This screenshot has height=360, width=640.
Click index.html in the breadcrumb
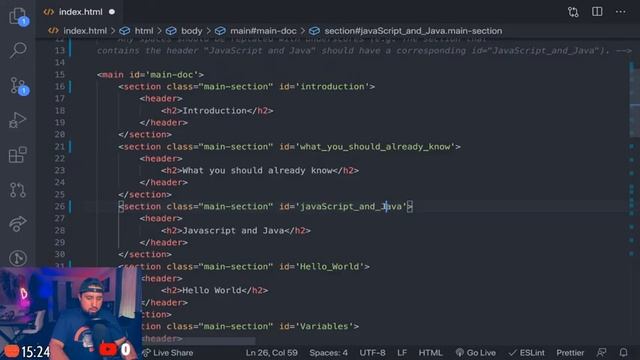point(85,31)
